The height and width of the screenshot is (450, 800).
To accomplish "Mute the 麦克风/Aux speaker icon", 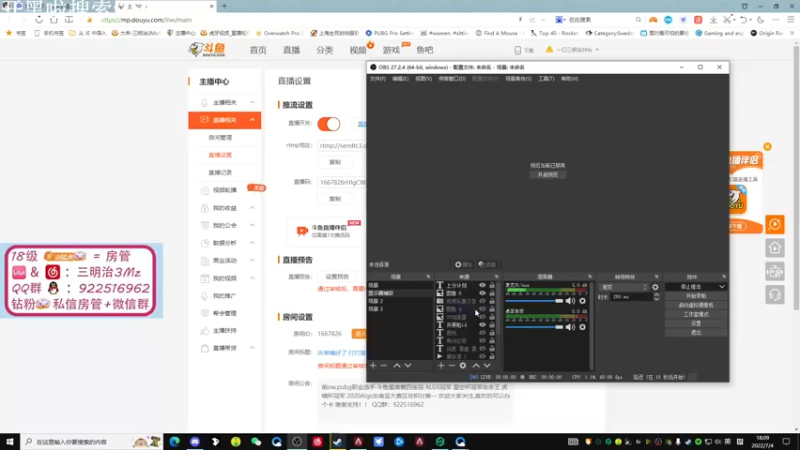I will [570, 301].
